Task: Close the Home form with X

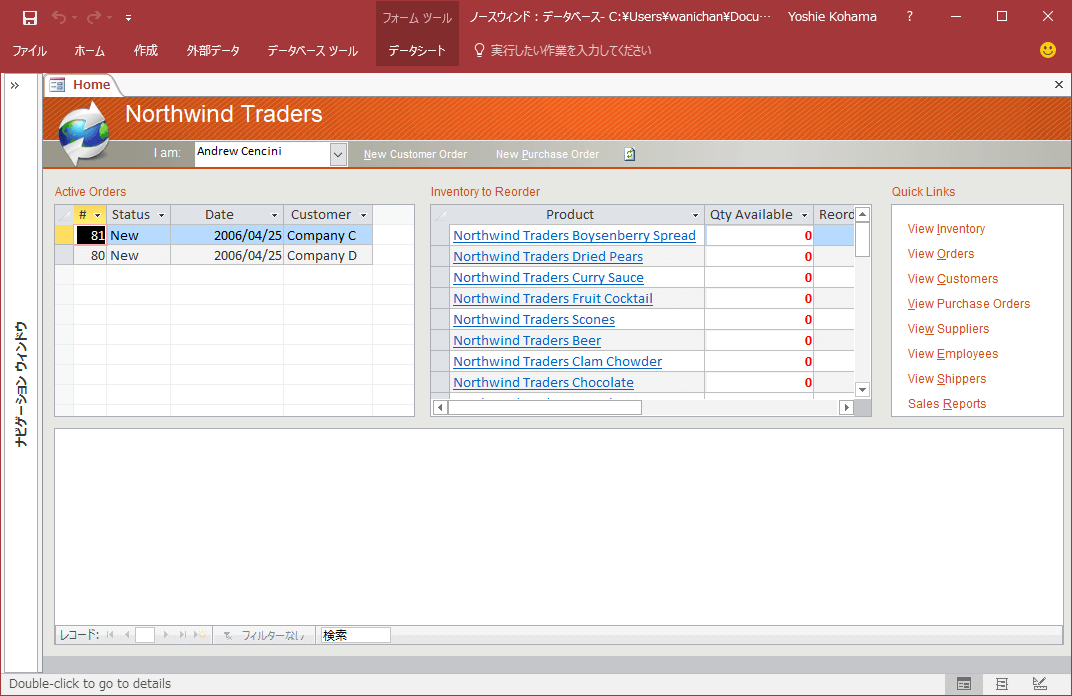Action: (x=1058, y=85)
